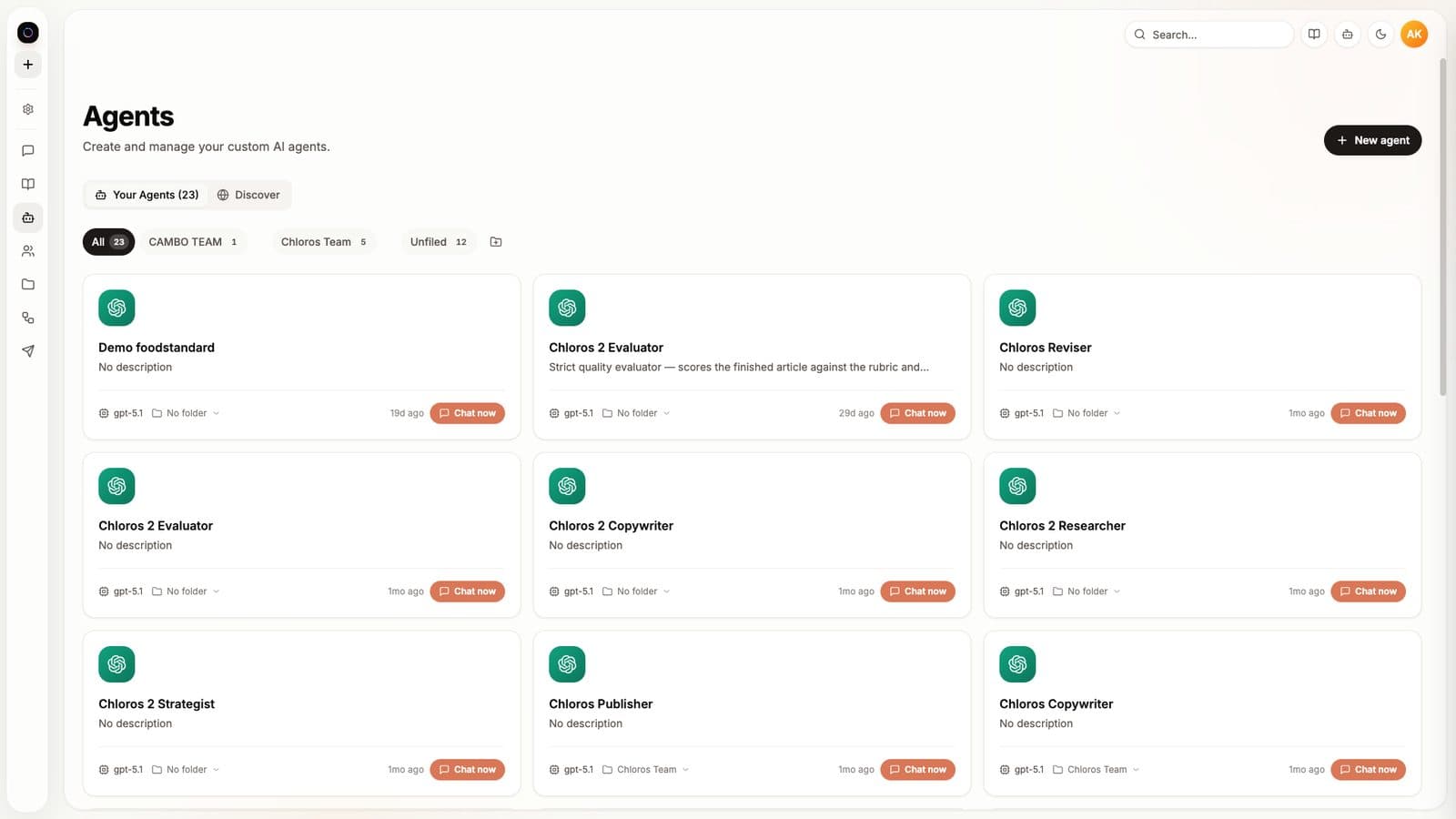Click the robot icon in the top bar
Image resolution: width=1456 pixels, height=819 pixels.
(x=1348, y=35)
